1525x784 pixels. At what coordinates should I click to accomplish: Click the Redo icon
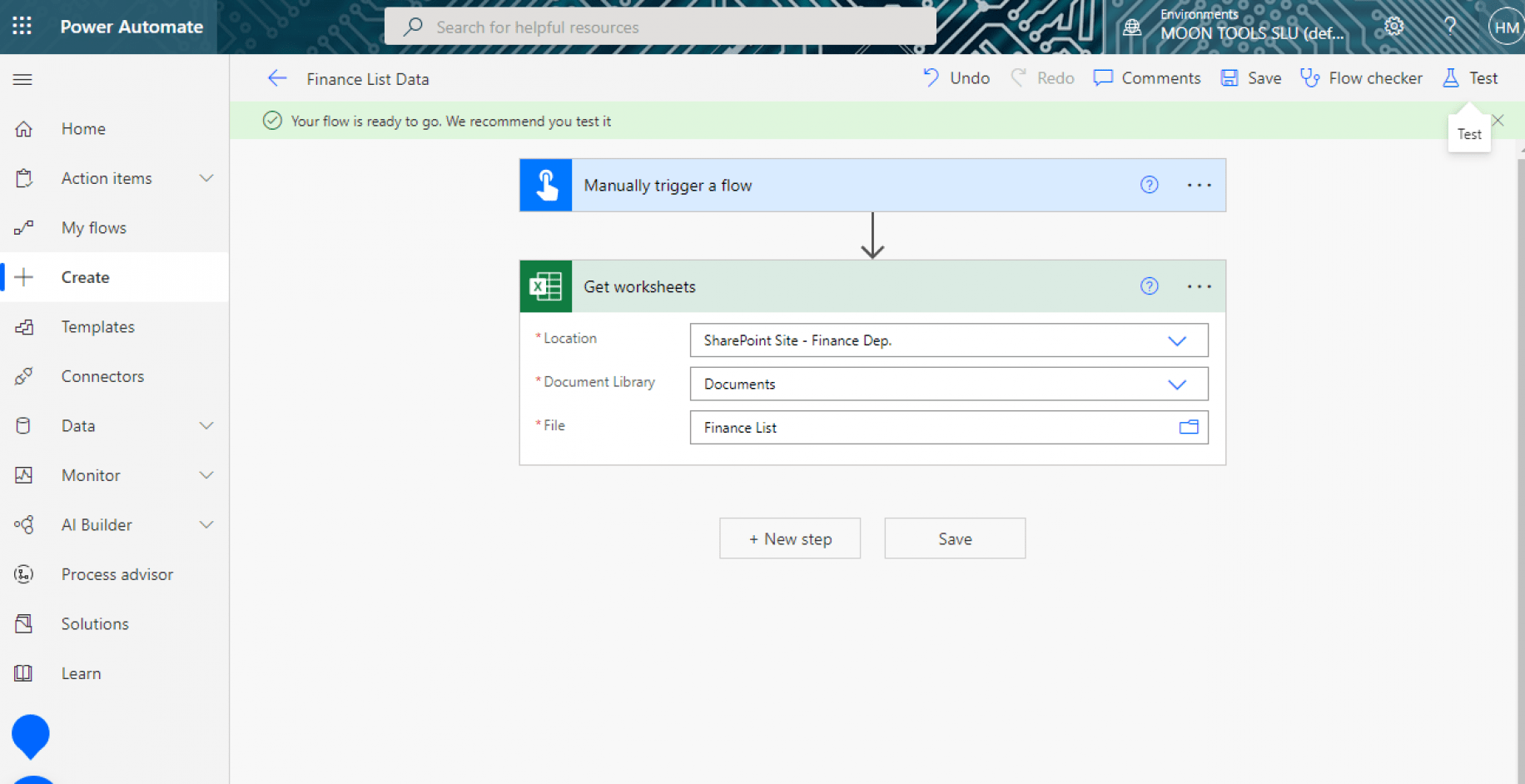(1017, 77)
